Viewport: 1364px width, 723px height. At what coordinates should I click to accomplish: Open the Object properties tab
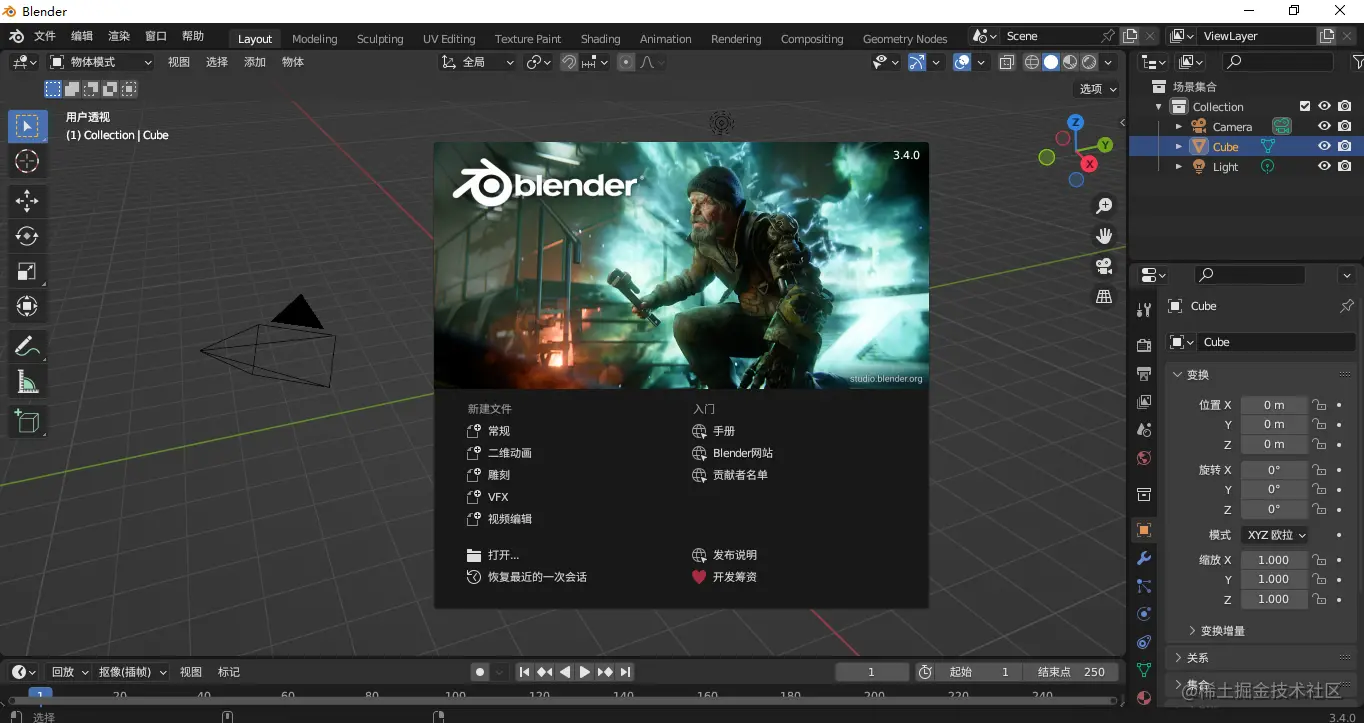tap(1144, 530)
